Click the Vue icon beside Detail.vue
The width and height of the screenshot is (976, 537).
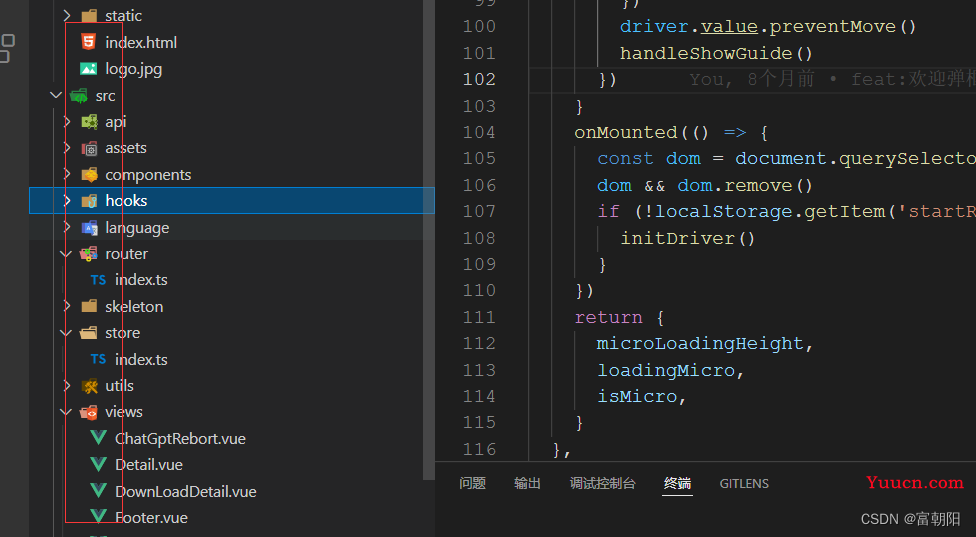click(x=98, y=464)
